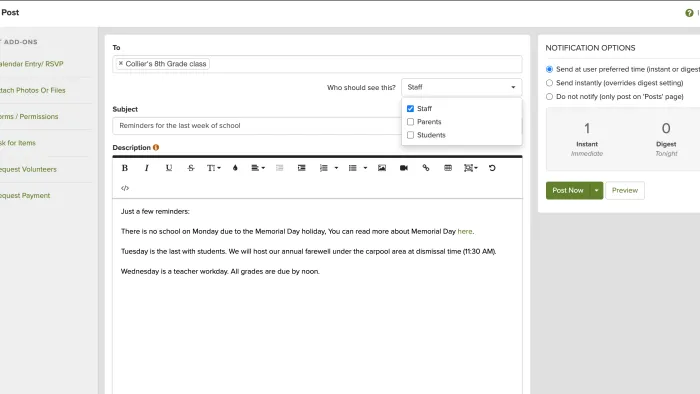Insert a video using the camera icon

point(404,168)
